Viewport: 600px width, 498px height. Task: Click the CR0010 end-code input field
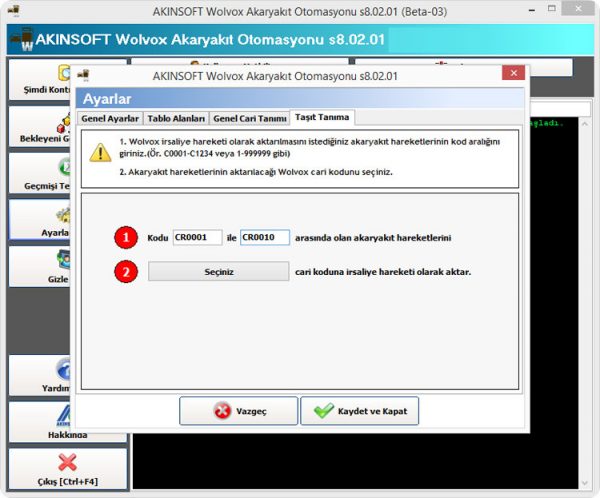pos(265,237)
